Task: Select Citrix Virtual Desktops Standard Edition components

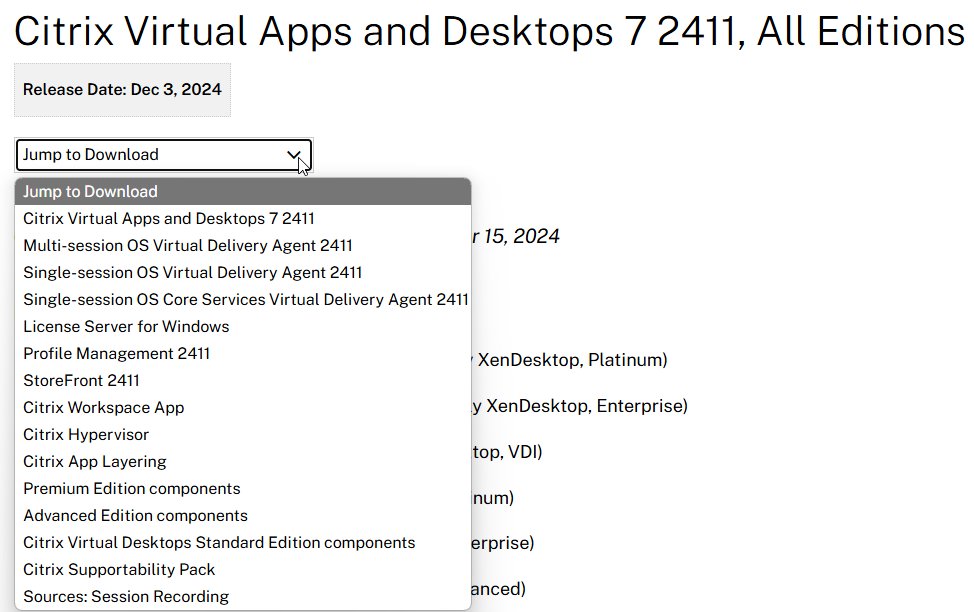Action: point(217,542)
